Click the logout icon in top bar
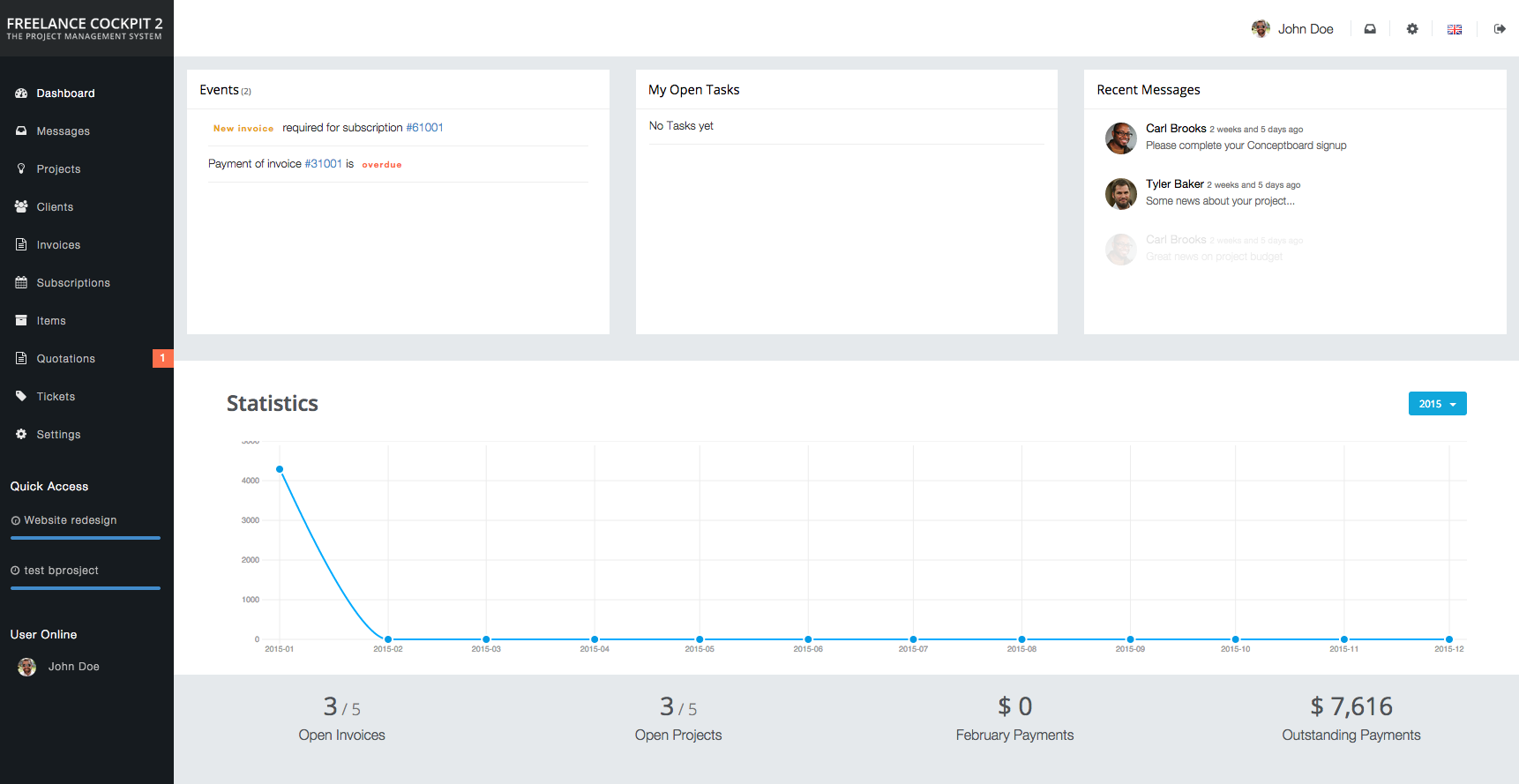The height and width of the screenshot is (784, 1519). click(1500, 29)
